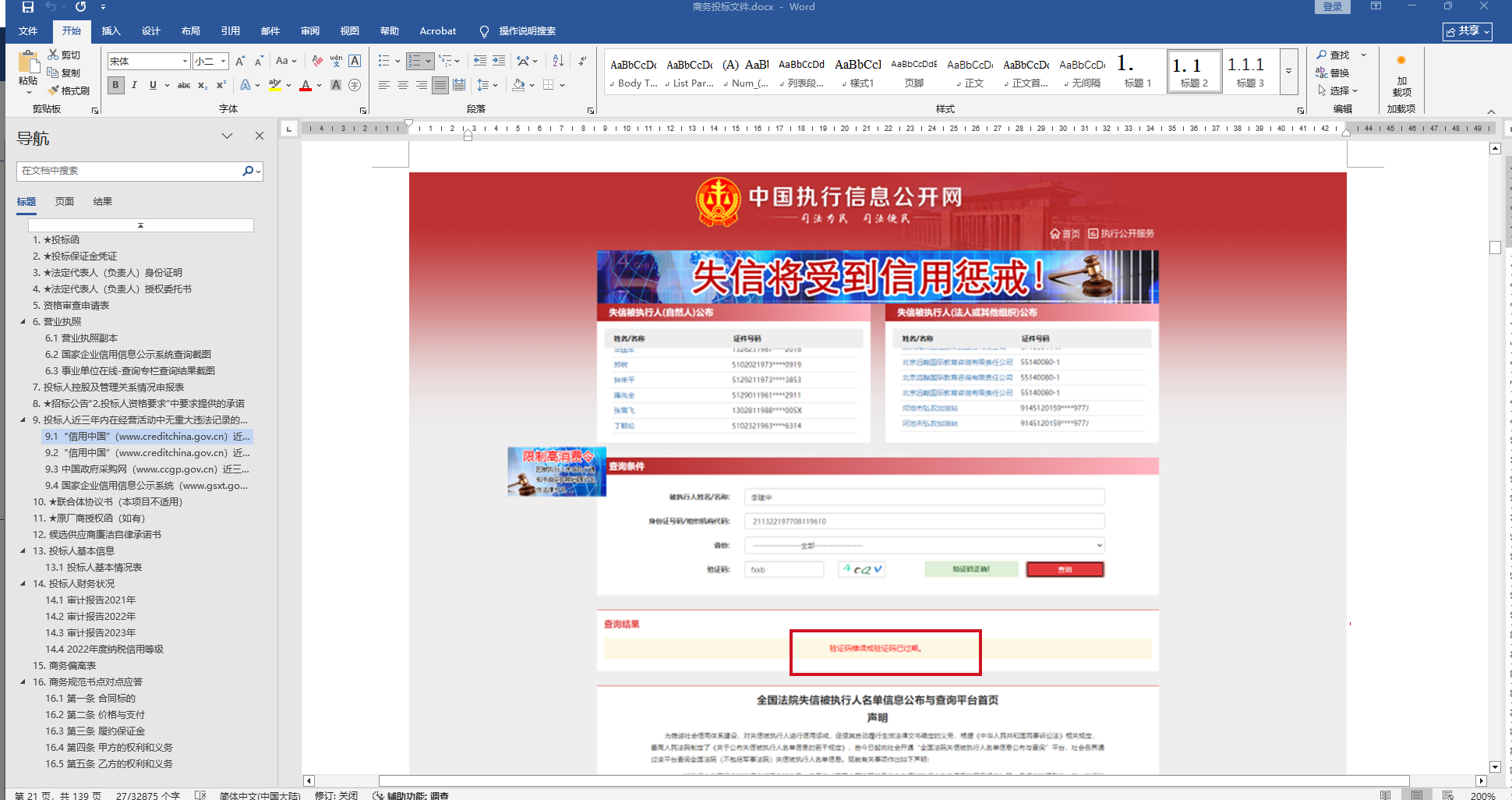
Task: Show or hide paragraph marks
Action: [582, 61]
